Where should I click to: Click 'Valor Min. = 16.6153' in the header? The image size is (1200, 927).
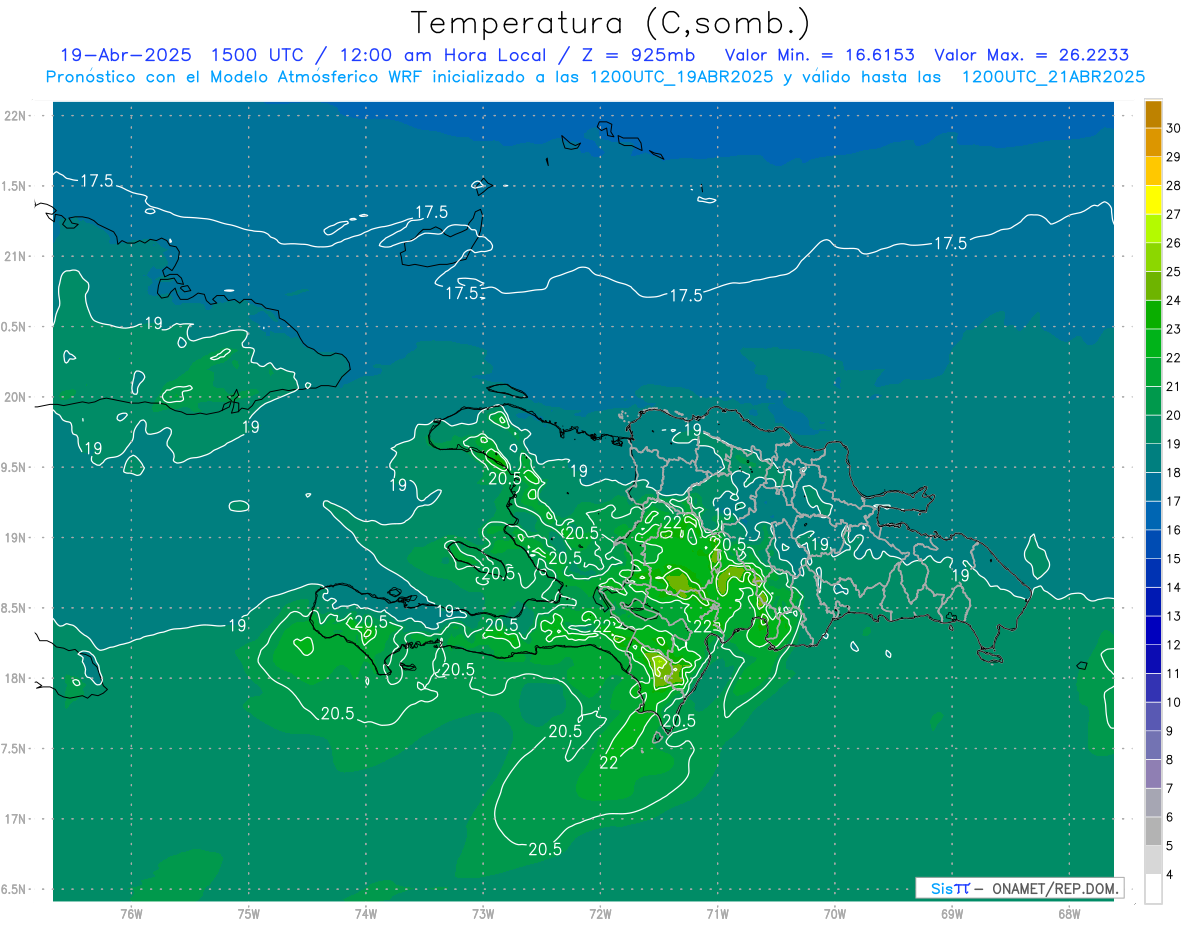tap(819, 55)
